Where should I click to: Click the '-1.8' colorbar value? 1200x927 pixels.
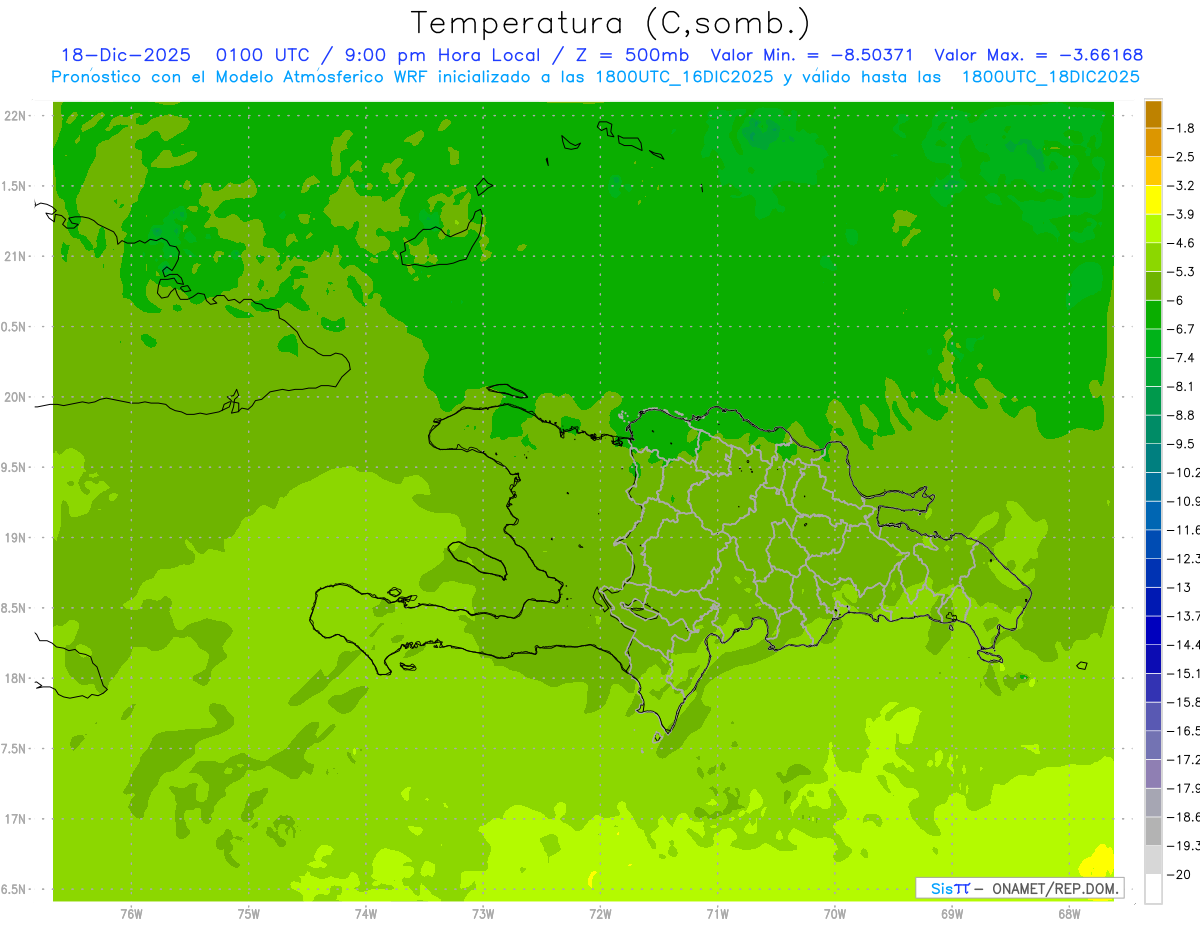pyautogui.click(x=1182, y=128)
